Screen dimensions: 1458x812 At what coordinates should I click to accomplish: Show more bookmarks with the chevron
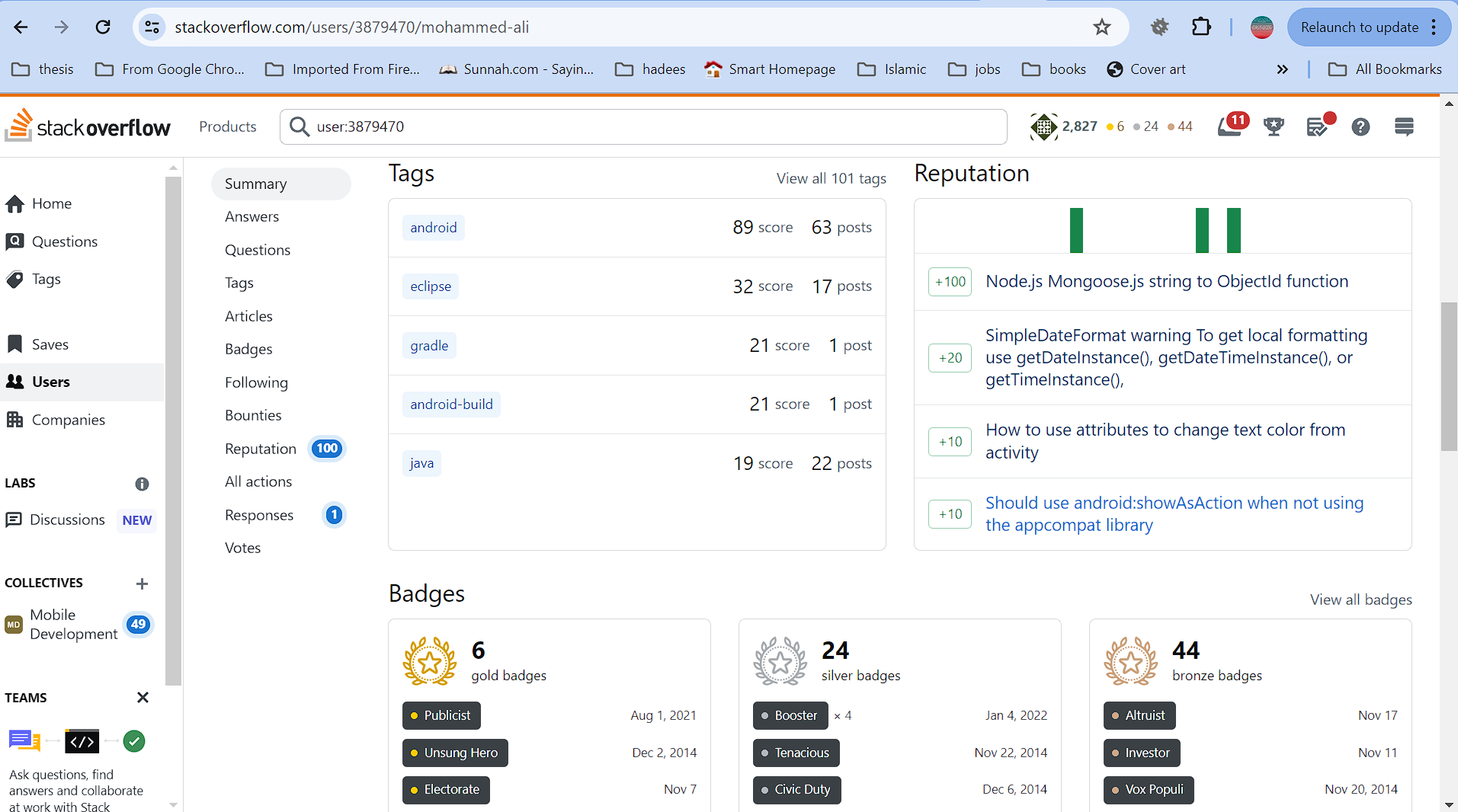(1283, 69)
